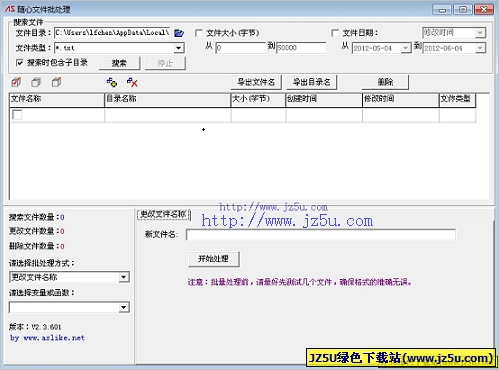Open the start date 2012-05-04 picker

(x=406, y=48)
